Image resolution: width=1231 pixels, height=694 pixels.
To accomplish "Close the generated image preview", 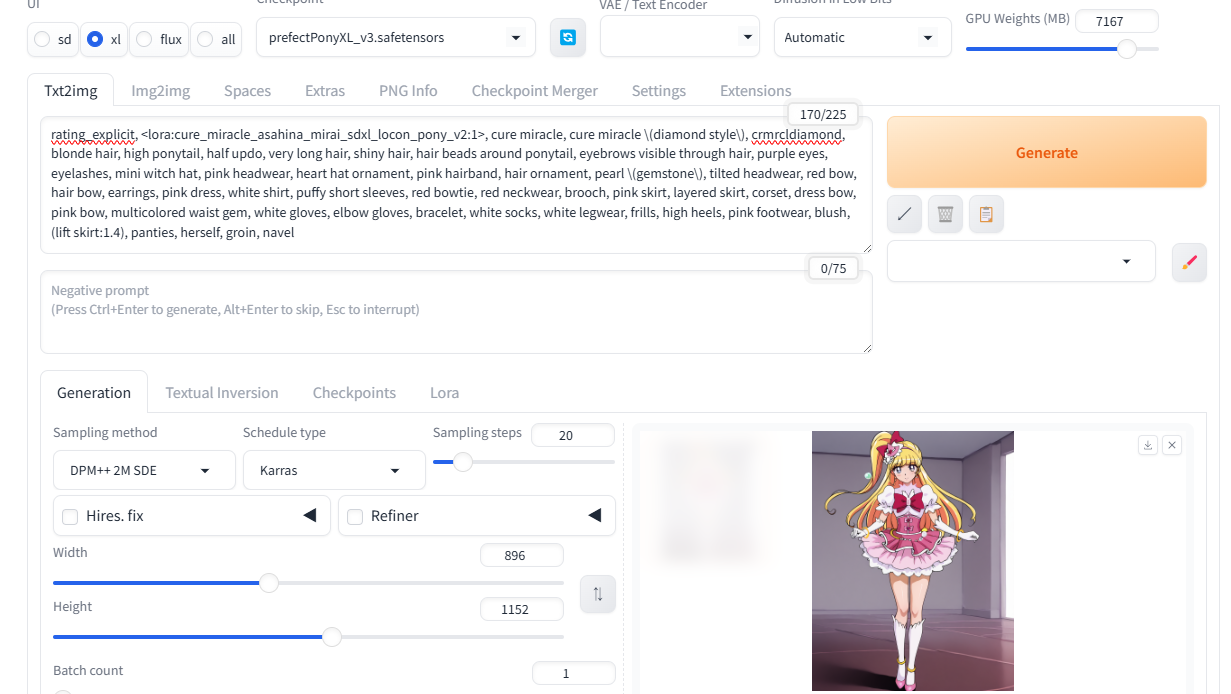I will (1172, 445).
